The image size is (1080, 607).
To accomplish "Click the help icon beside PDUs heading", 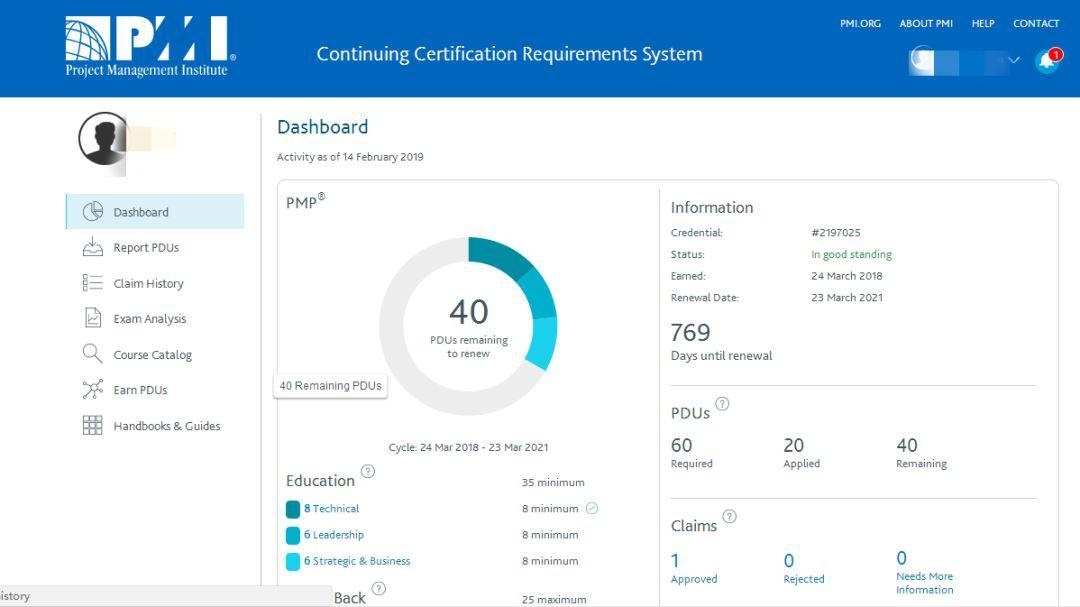I will click(722, 404).
